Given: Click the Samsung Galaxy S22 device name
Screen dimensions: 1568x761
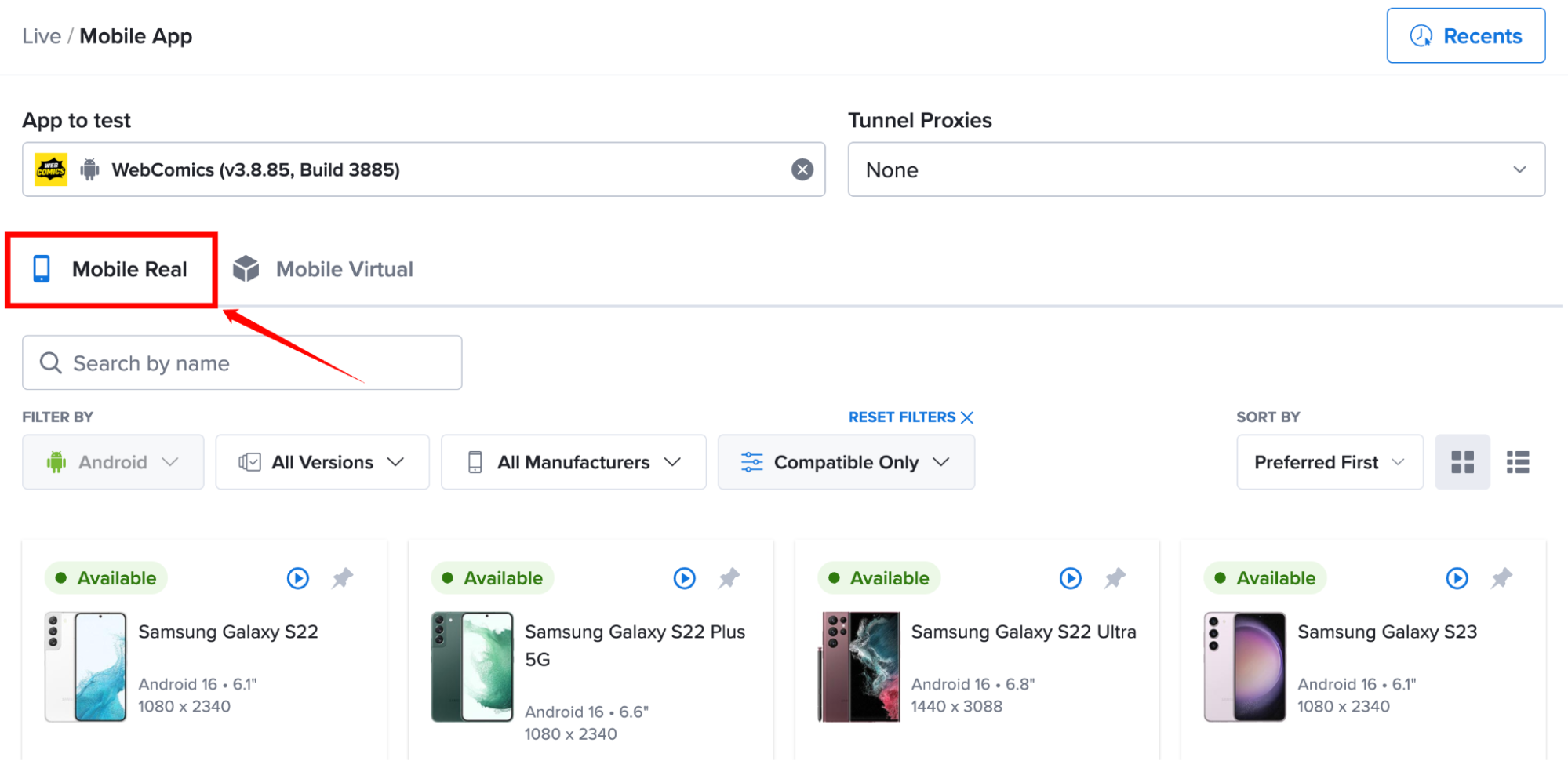Looking at the screenshot, I should click(x=228, y=632).
